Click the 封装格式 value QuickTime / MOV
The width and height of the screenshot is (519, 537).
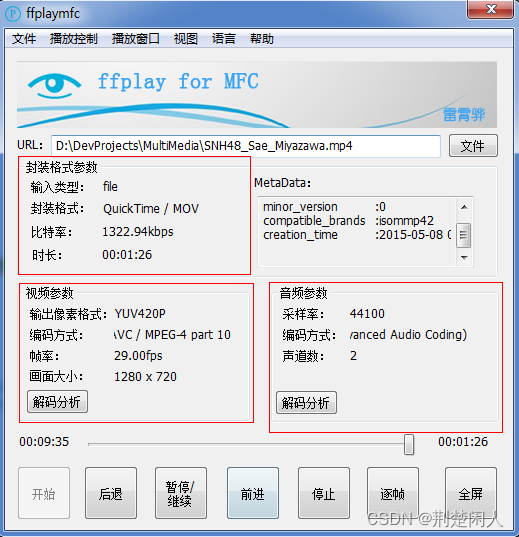(x=151, y=209)
